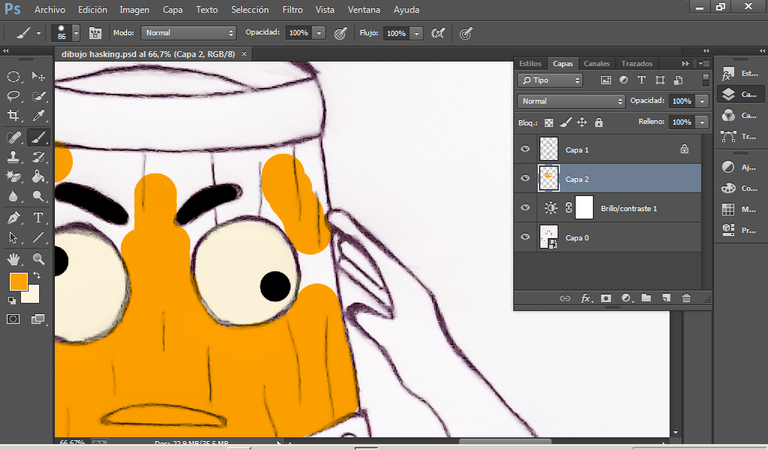Select the Path Selection tool

click(x=13, y=237)
